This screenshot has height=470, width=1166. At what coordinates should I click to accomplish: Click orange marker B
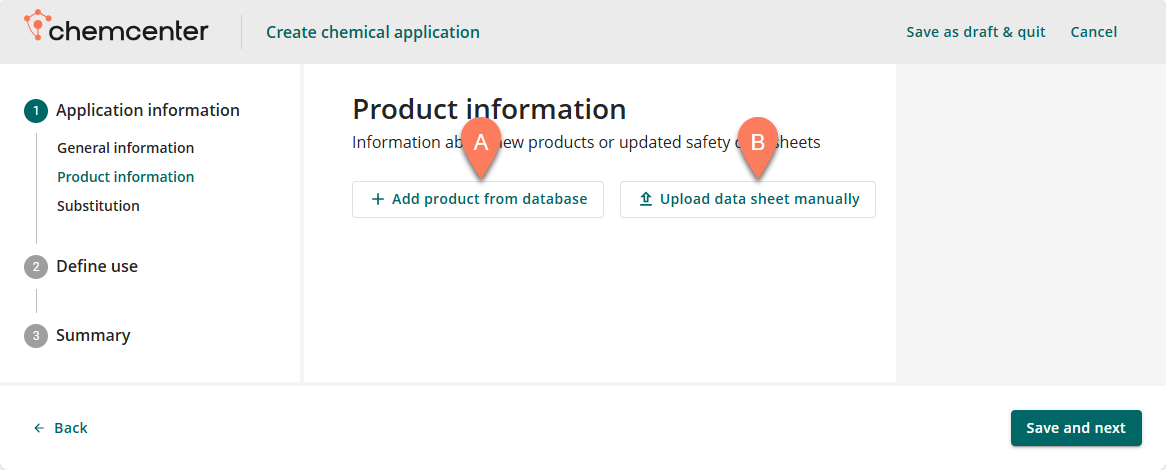click(758, 143)
